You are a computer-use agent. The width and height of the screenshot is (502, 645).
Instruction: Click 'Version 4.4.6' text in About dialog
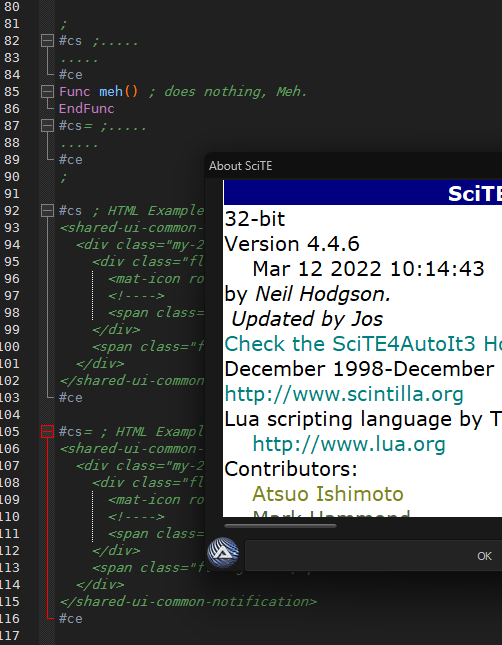292,244
